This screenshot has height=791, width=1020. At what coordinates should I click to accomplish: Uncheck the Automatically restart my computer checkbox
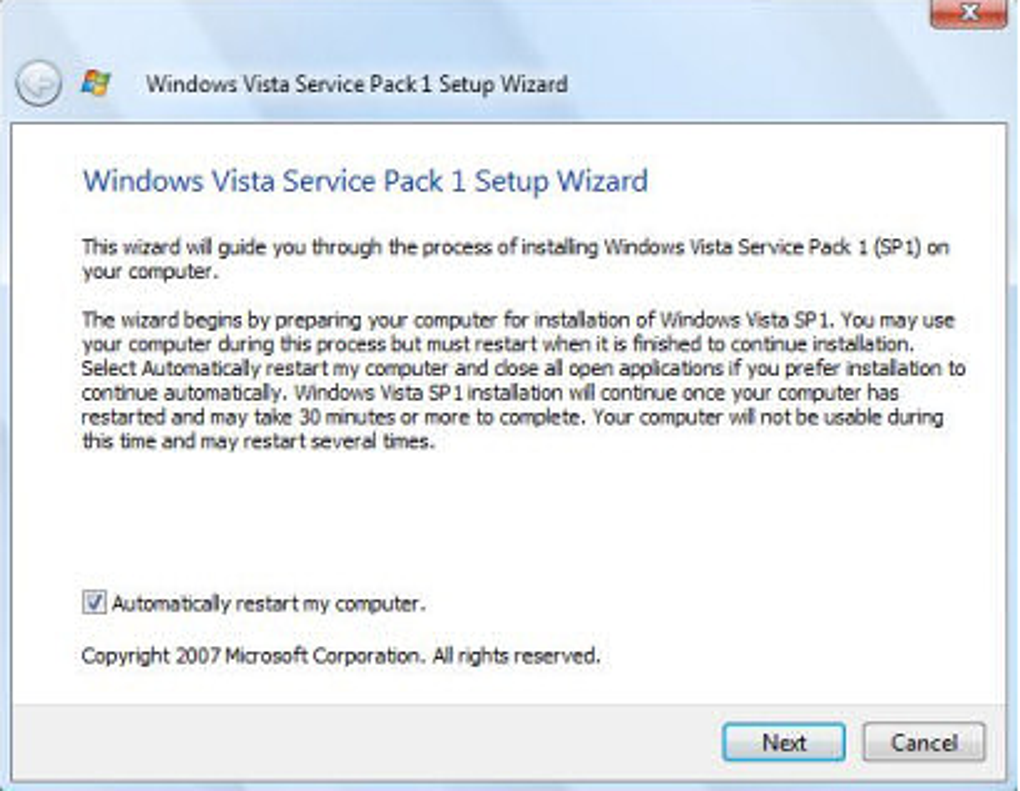94,602
